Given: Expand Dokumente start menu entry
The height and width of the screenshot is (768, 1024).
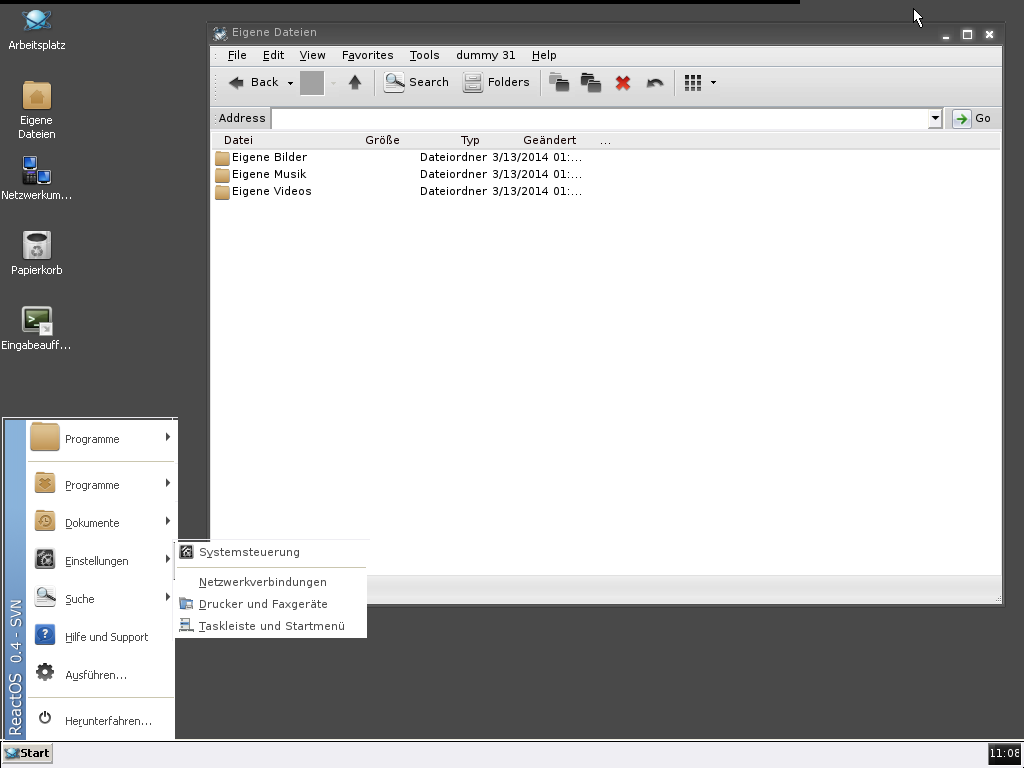Looking at the screenshot, I should pos(101,522).
